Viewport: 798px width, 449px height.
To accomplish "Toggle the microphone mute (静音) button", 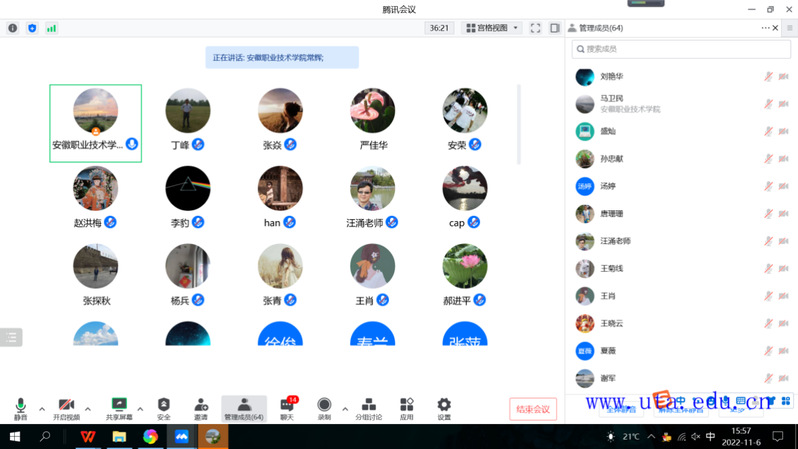I will [20, 407].
